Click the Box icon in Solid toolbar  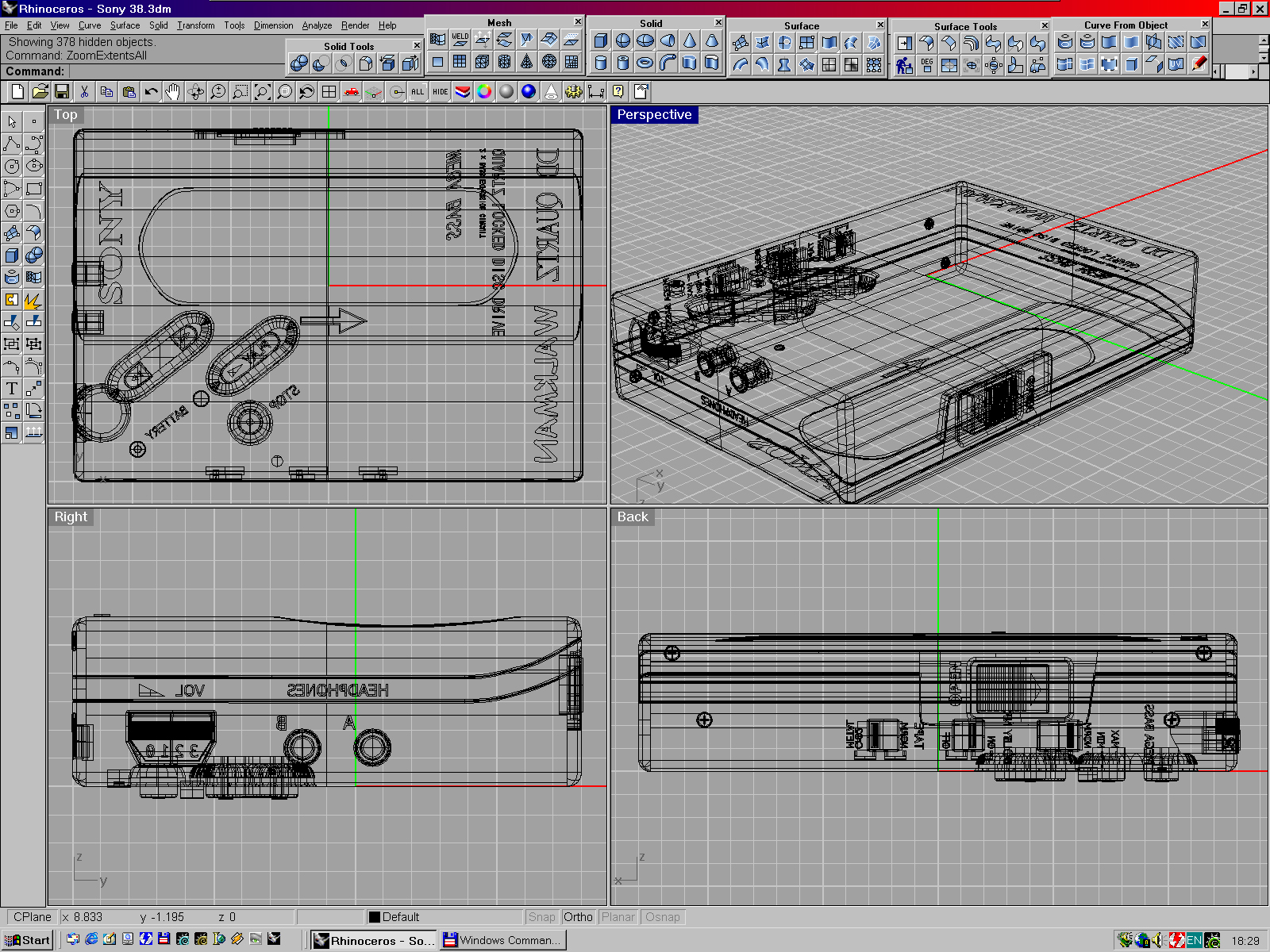601,40
